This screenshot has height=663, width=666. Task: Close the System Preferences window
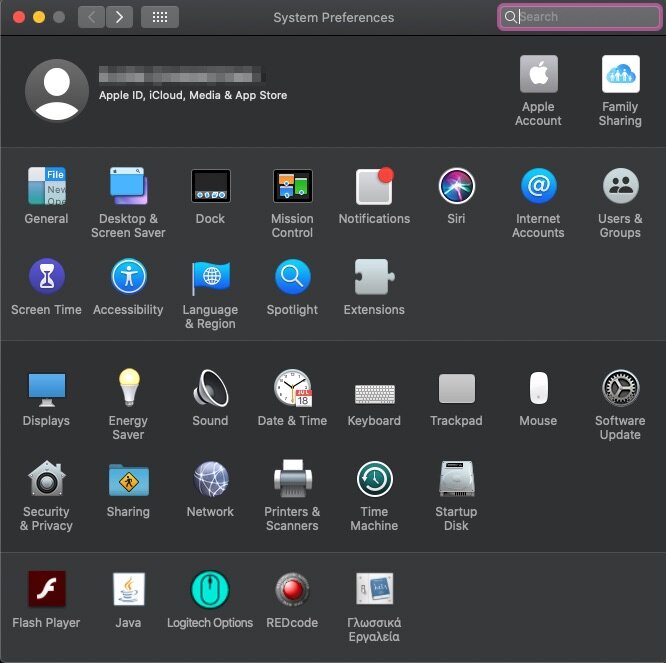(19, 17)
